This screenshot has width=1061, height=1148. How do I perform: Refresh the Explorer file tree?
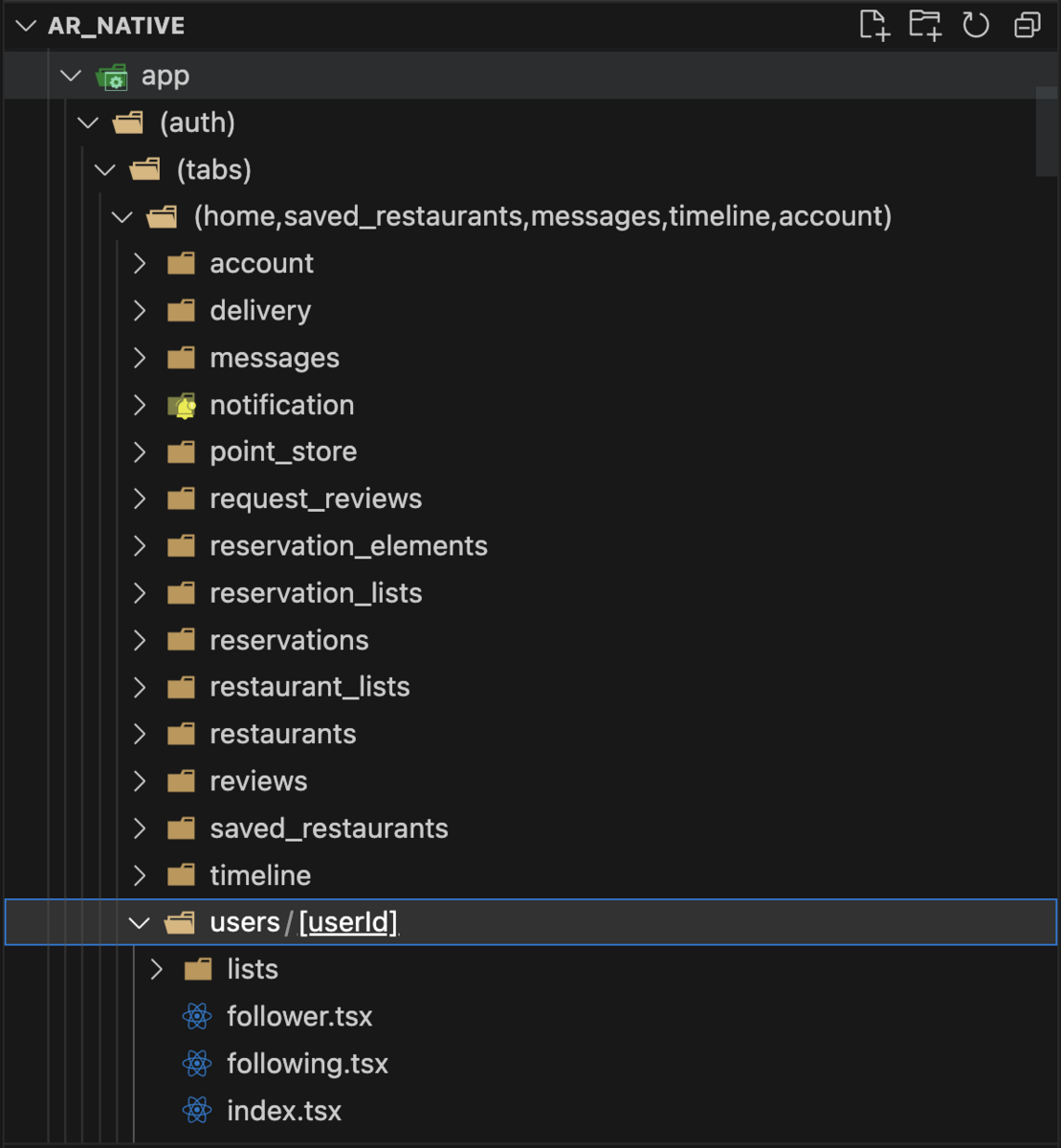[976, 26]
